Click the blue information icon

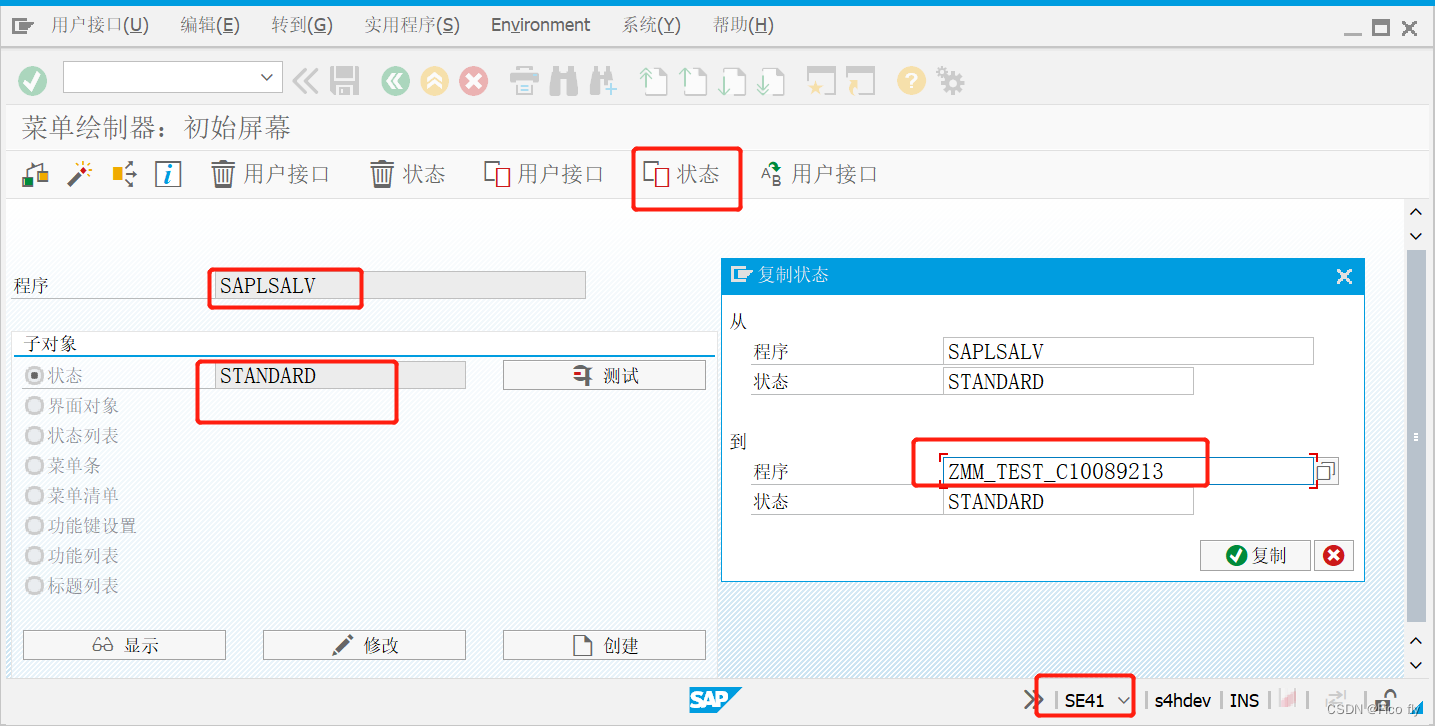(x=167, y=173)
